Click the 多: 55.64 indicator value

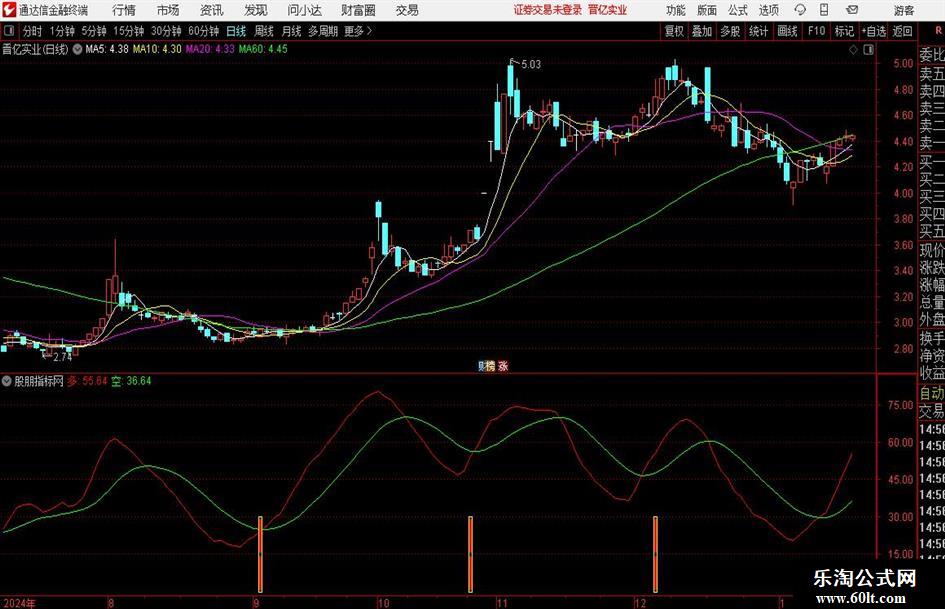coord(87,381)
